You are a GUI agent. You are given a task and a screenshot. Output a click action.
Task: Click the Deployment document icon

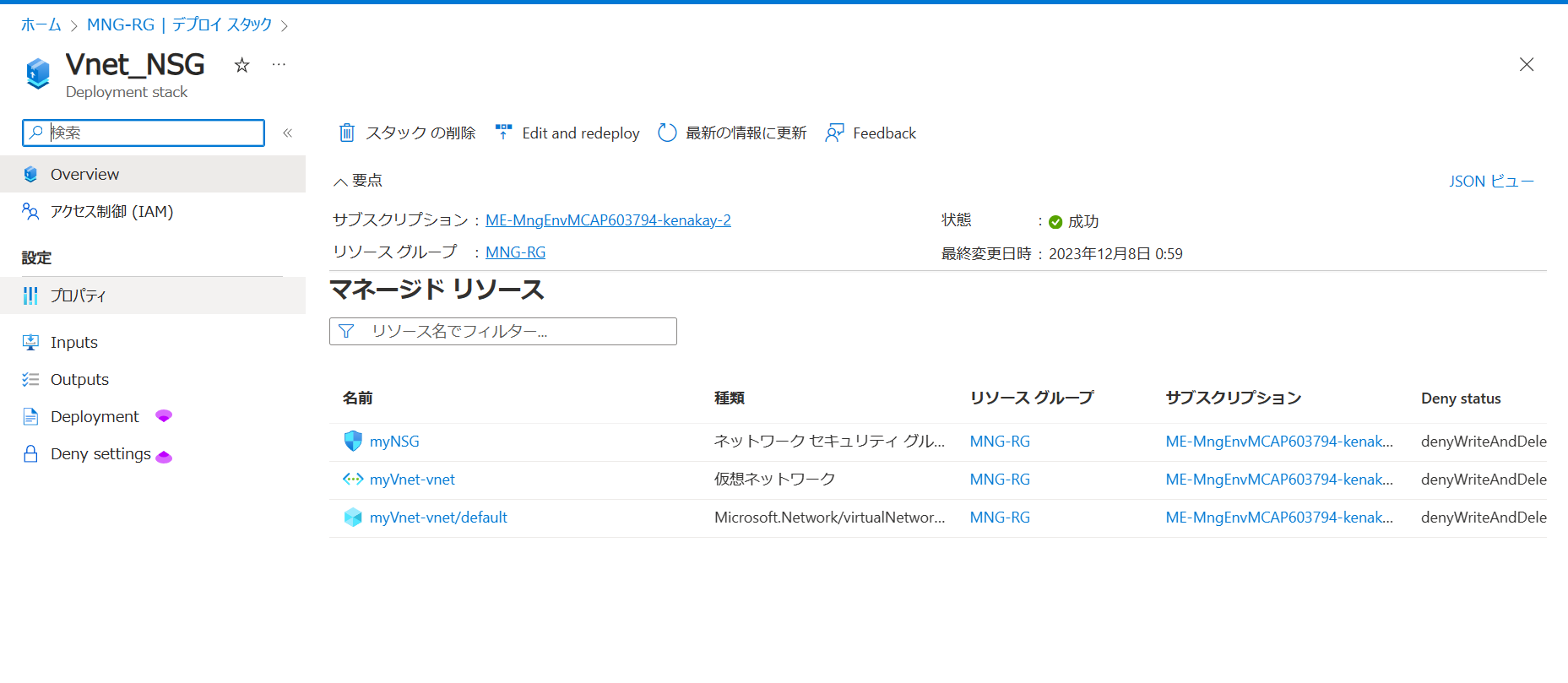(31, 416)
